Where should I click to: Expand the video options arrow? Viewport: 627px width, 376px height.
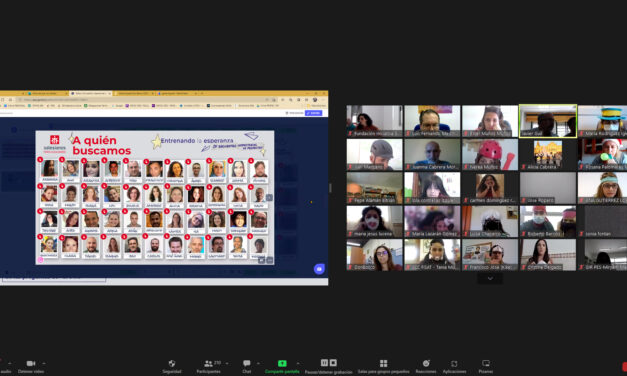[x=44, y=363]
